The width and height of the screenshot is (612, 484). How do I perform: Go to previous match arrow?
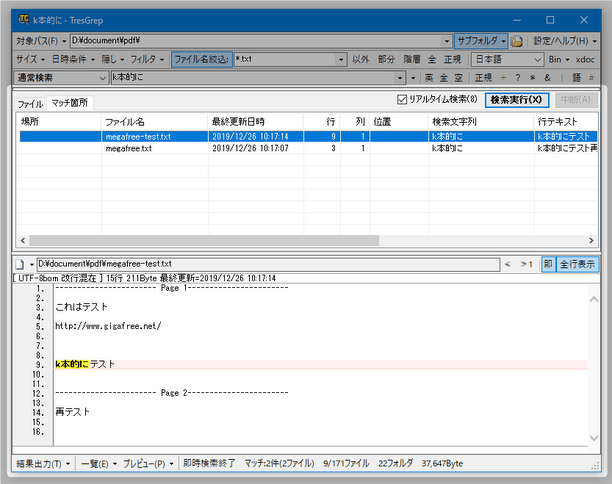click(x=508, y=264)
